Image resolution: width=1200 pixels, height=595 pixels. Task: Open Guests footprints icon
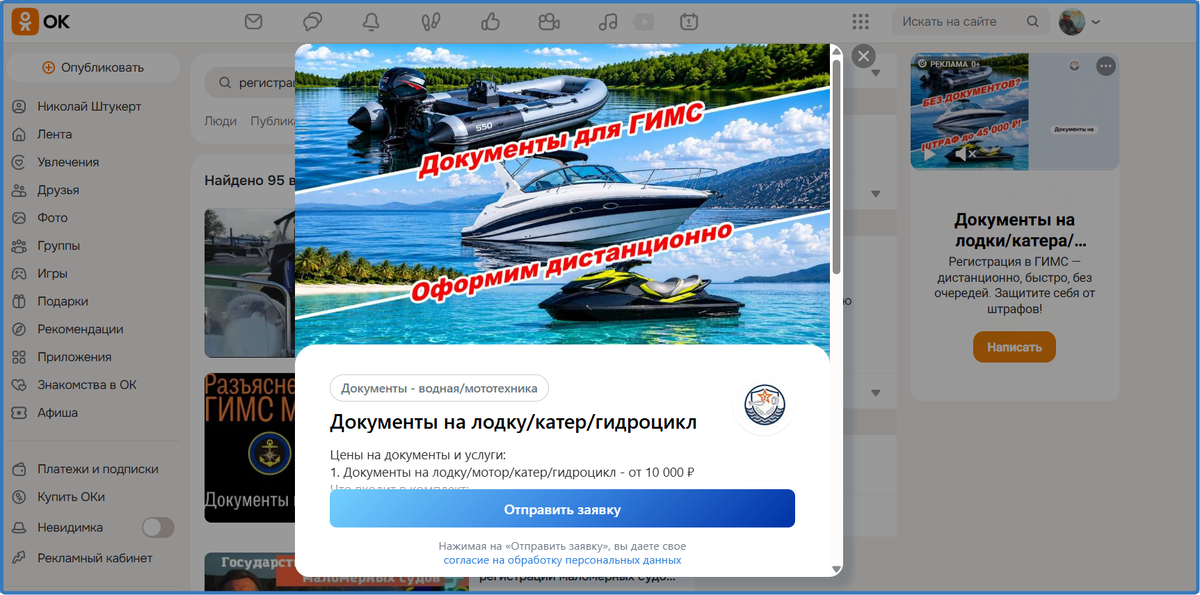coord(430,21)
